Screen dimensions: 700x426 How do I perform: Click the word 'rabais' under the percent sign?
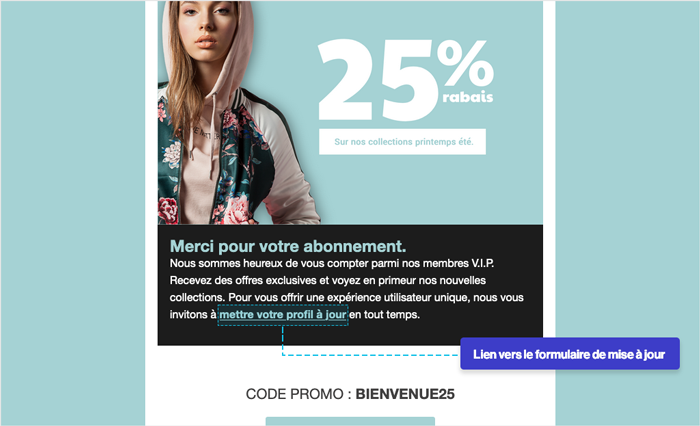coord(468,97)
